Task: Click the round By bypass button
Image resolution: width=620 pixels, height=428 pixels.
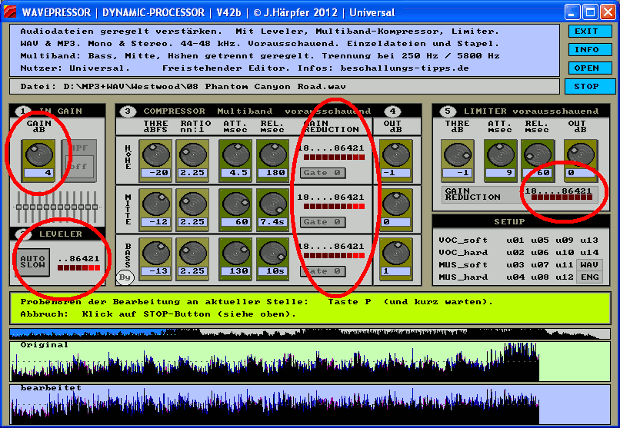Action: [125, 277]
